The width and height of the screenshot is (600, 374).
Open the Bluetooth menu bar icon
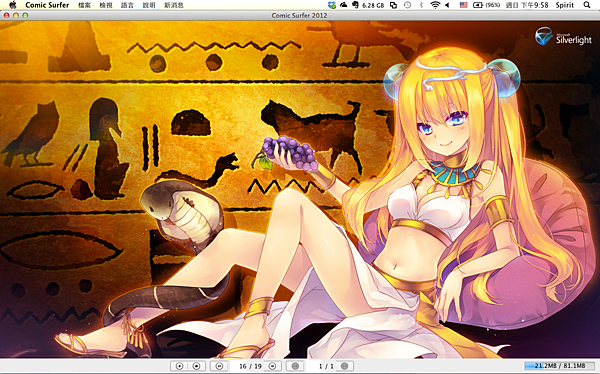tap(421, 5)
